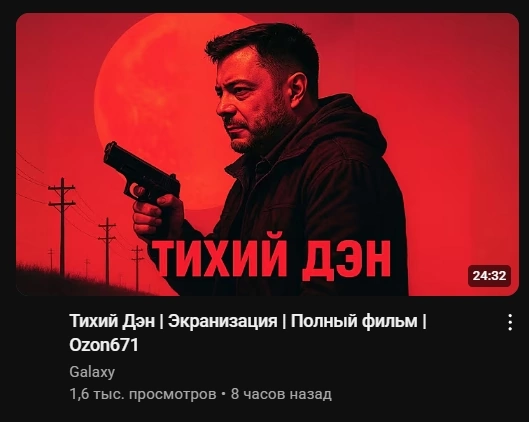529x422 pixels.
Task: Open the Тихий Дэн video thumbnail
Action: pos(267,154)
